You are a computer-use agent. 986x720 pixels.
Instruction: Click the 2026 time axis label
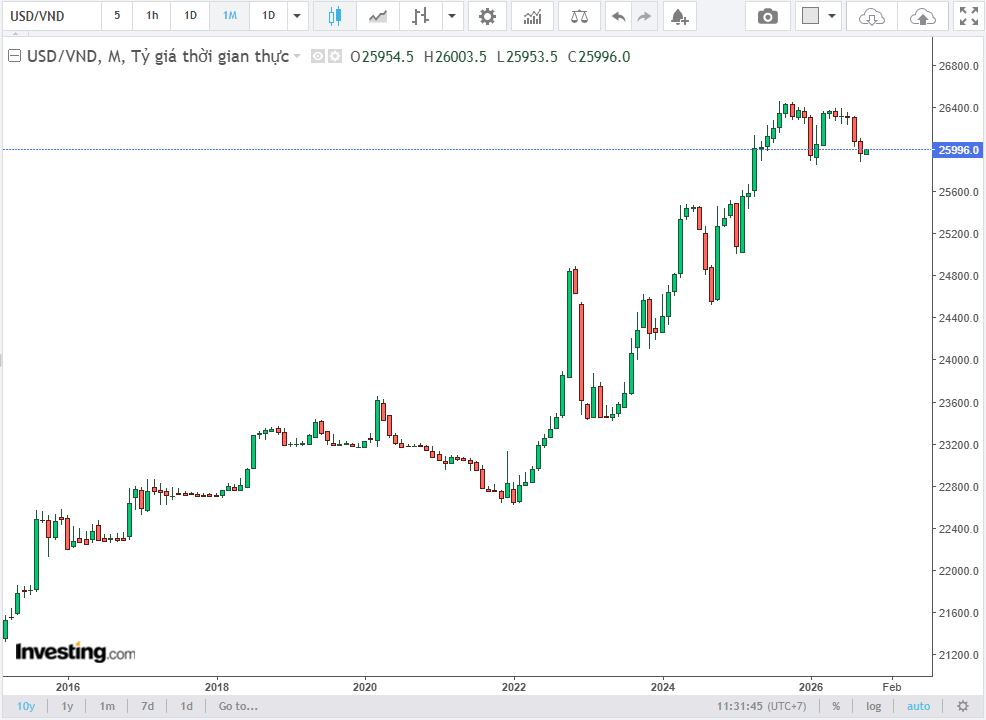(811, 687)
